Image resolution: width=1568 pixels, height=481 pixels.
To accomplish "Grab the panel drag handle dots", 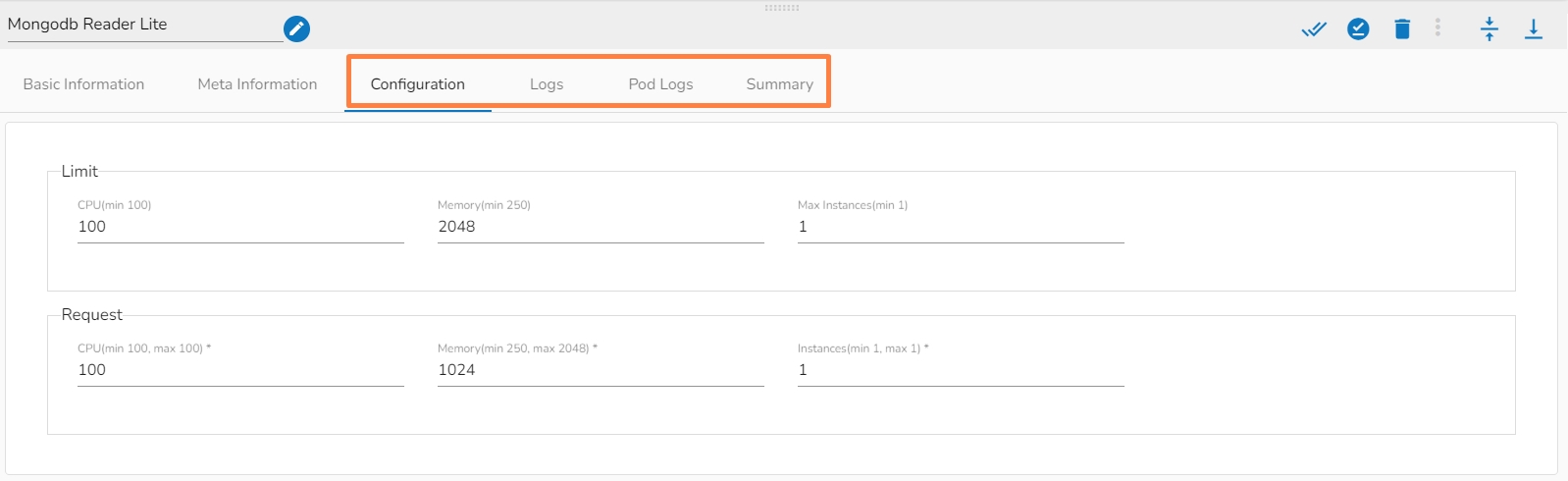I will 782,8.
